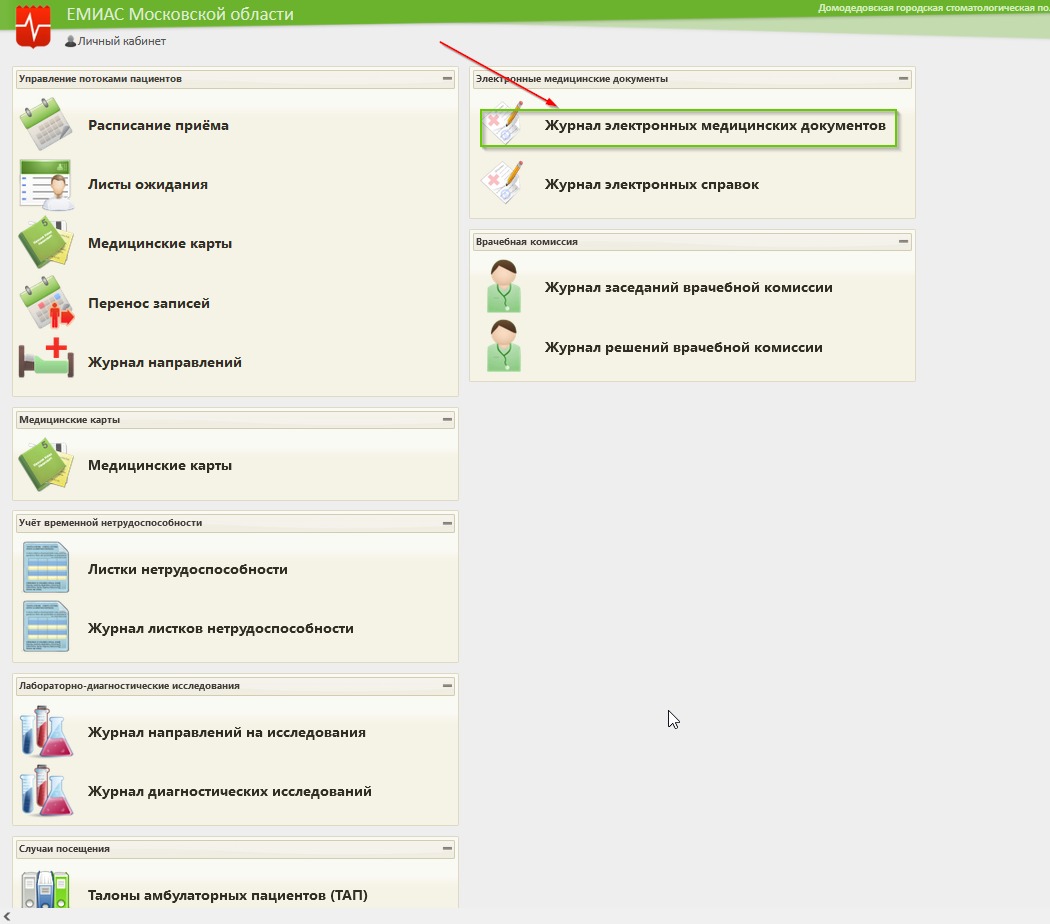1050x924 pixels.
Task: Click the Листы ожидания icon
Action: coord(46,184)
